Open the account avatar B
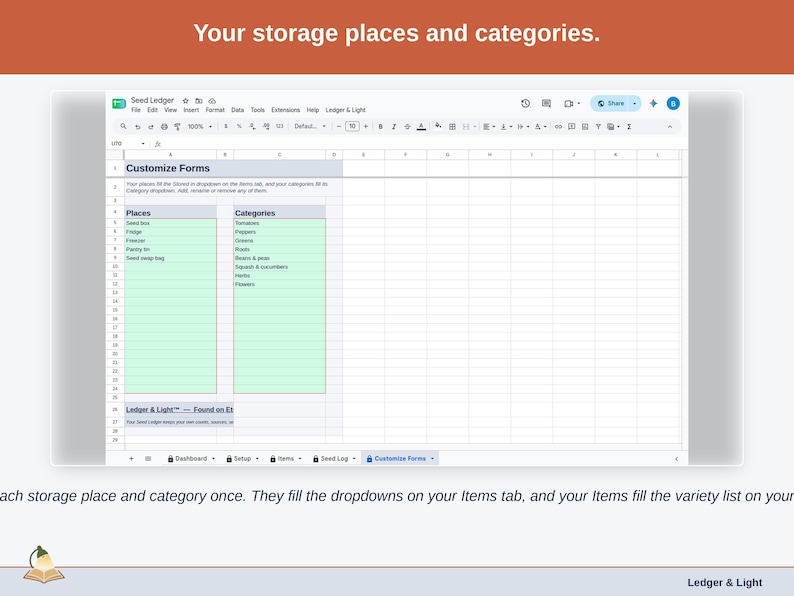This screenshot has width=794, height=596. tap(673, 103)
